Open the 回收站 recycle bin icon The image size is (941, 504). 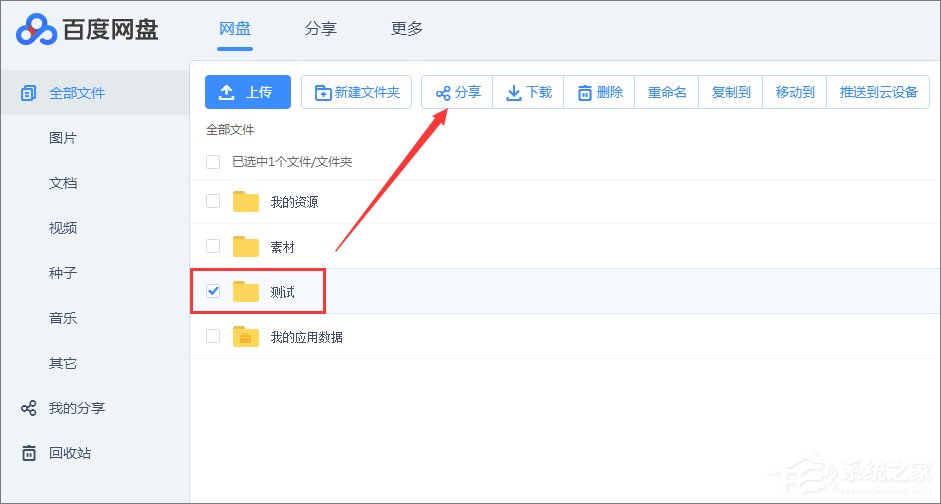(29, 453)
